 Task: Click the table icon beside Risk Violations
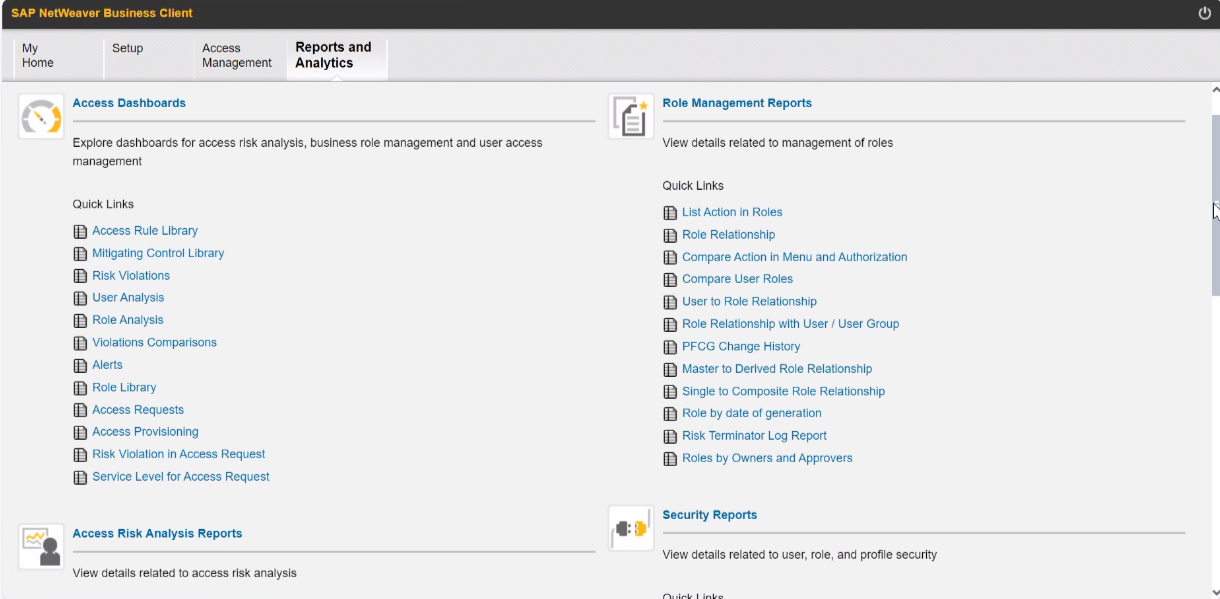81,276
